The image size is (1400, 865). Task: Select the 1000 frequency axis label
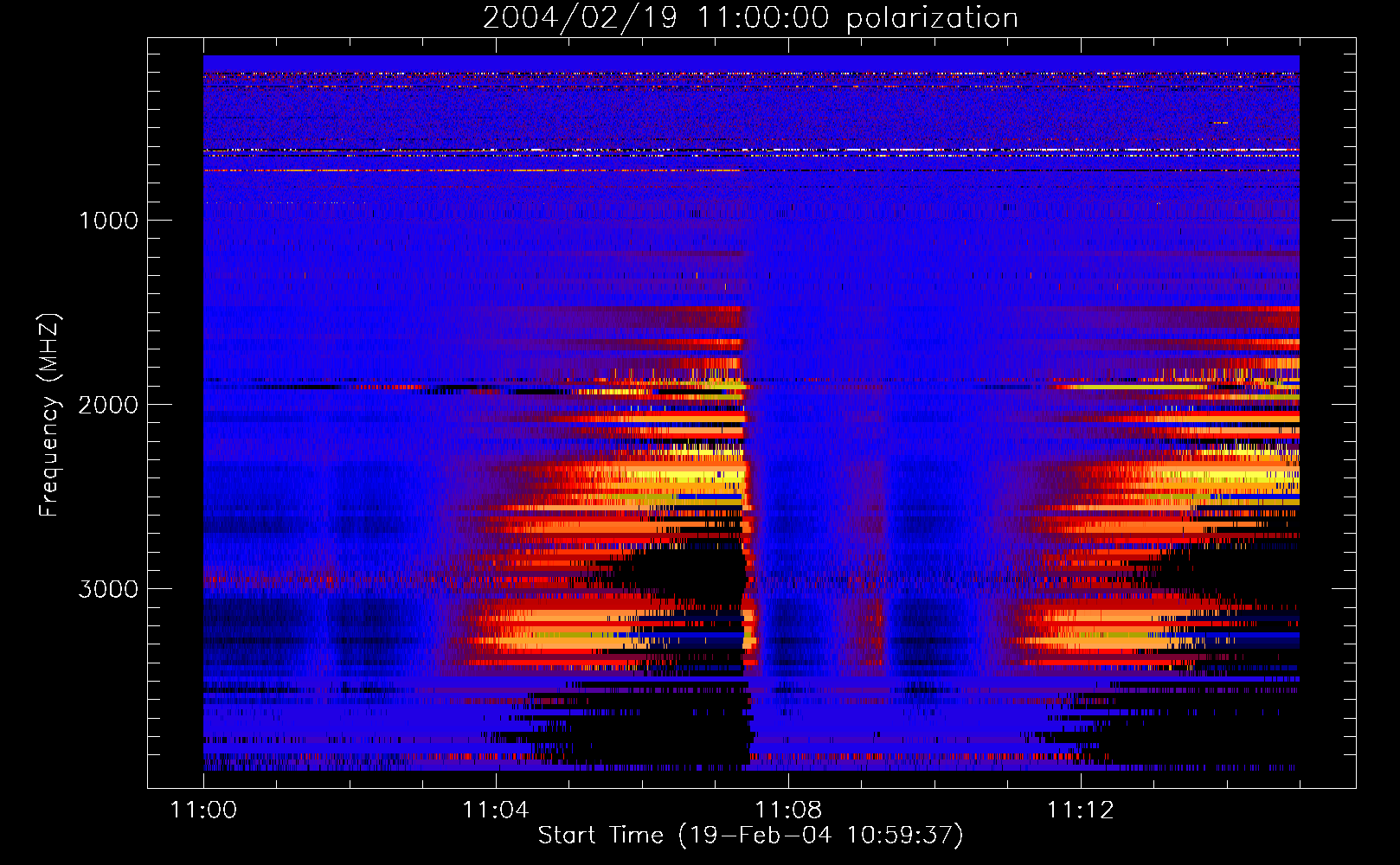pos(108,221)
